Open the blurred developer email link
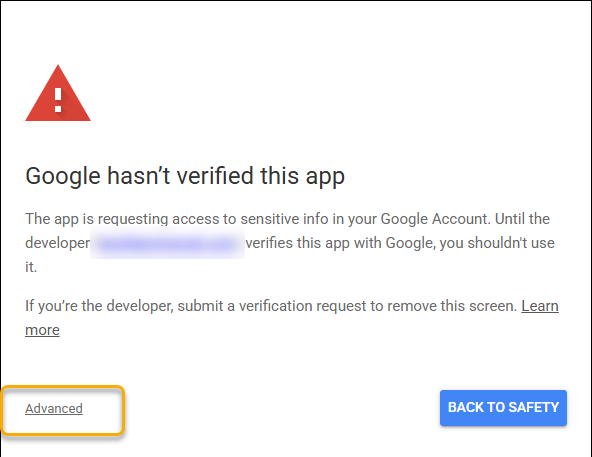This screenshot has width=592, height=457. pos(167,244)
